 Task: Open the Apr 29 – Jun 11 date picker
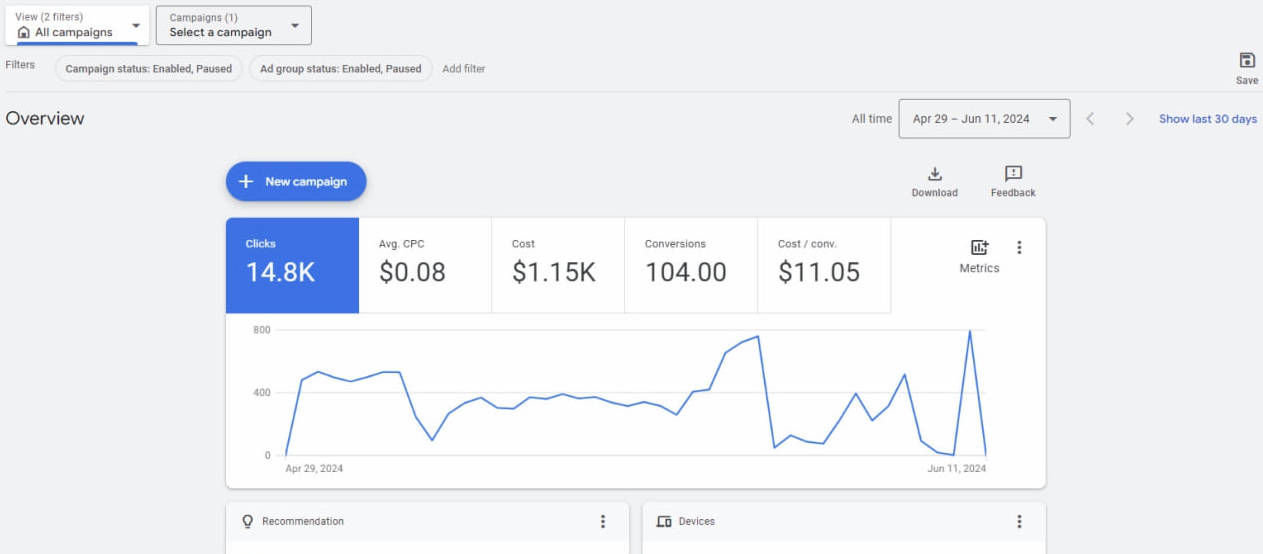tap(983, 119)
